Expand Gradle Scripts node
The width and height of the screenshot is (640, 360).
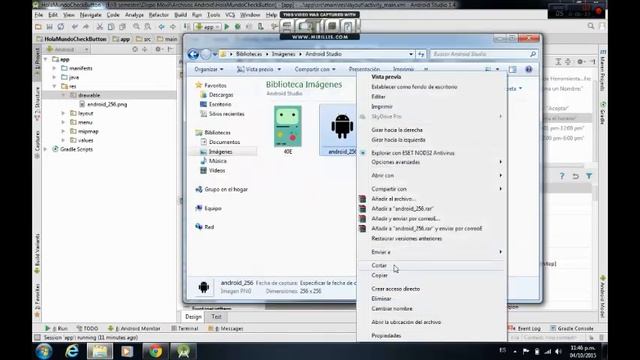pyautogui.click(x=46, y=149)
